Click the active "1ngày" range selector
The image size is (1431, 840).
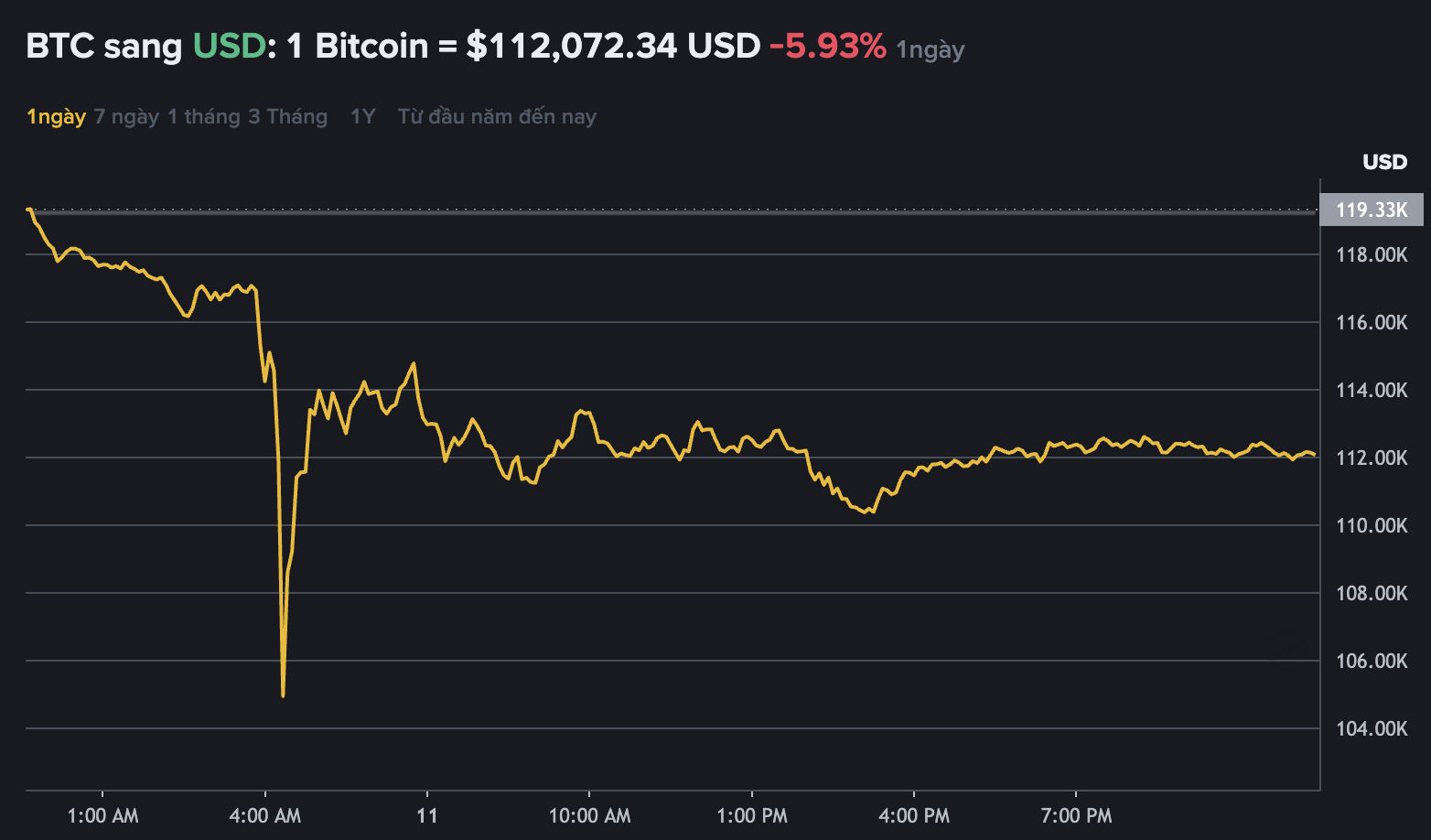pos(57,116)
